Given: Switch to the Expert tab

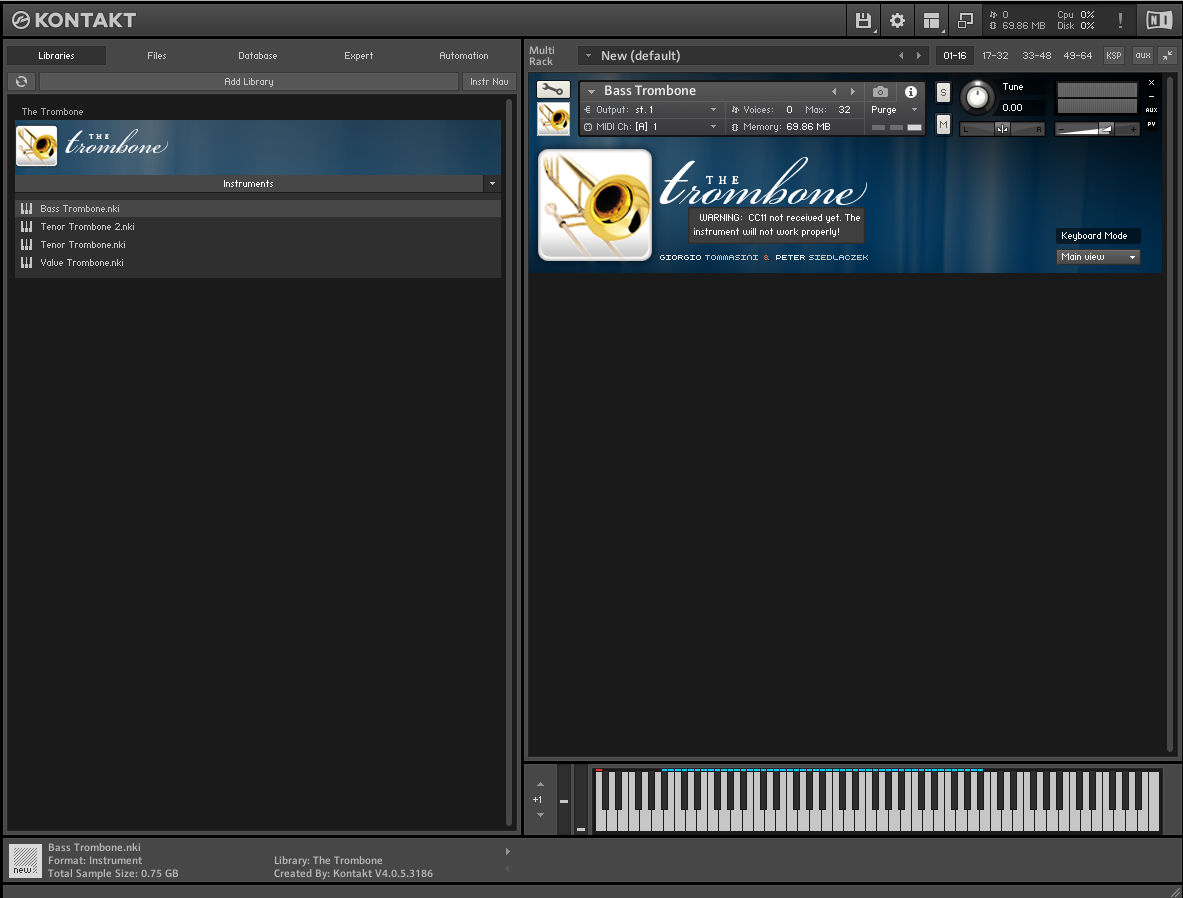Looking at the screenshot, I should point(358,56).
